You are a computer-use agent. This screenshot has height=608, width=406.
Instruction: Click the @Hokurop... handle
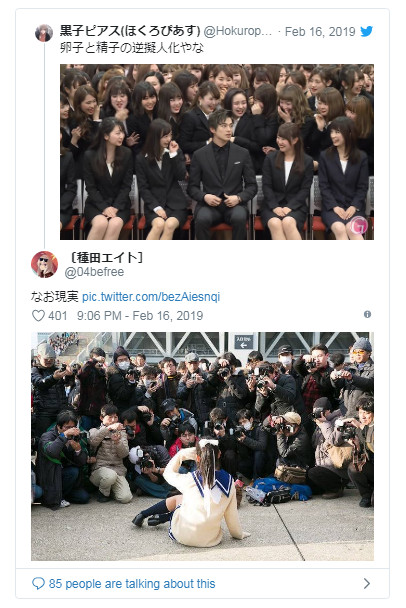tap(238, 31)
